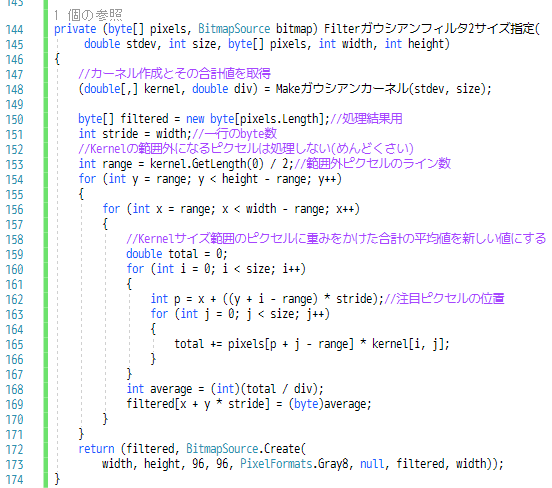
Task: Click the closing brace on line 174
Action: coord(57,479)
